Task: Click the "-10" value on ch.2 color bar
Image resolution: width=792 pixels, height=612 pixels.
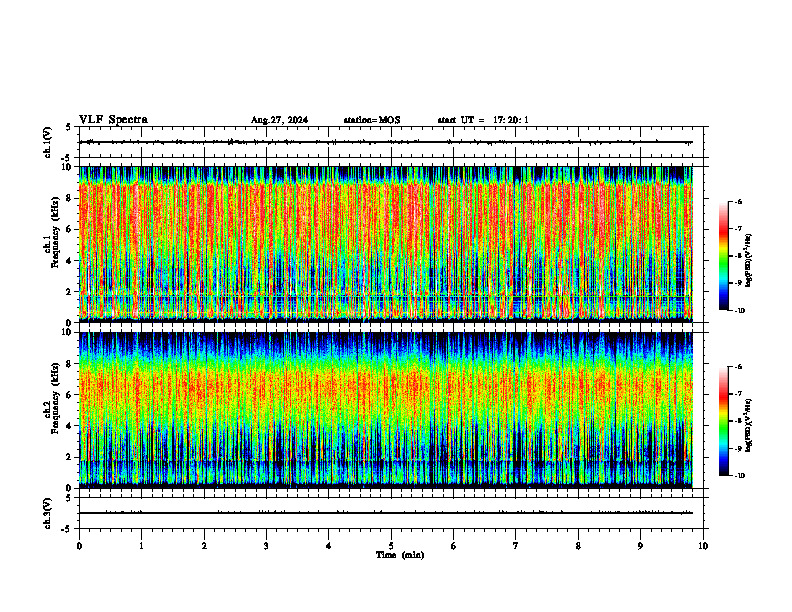Action: [739, 476]
